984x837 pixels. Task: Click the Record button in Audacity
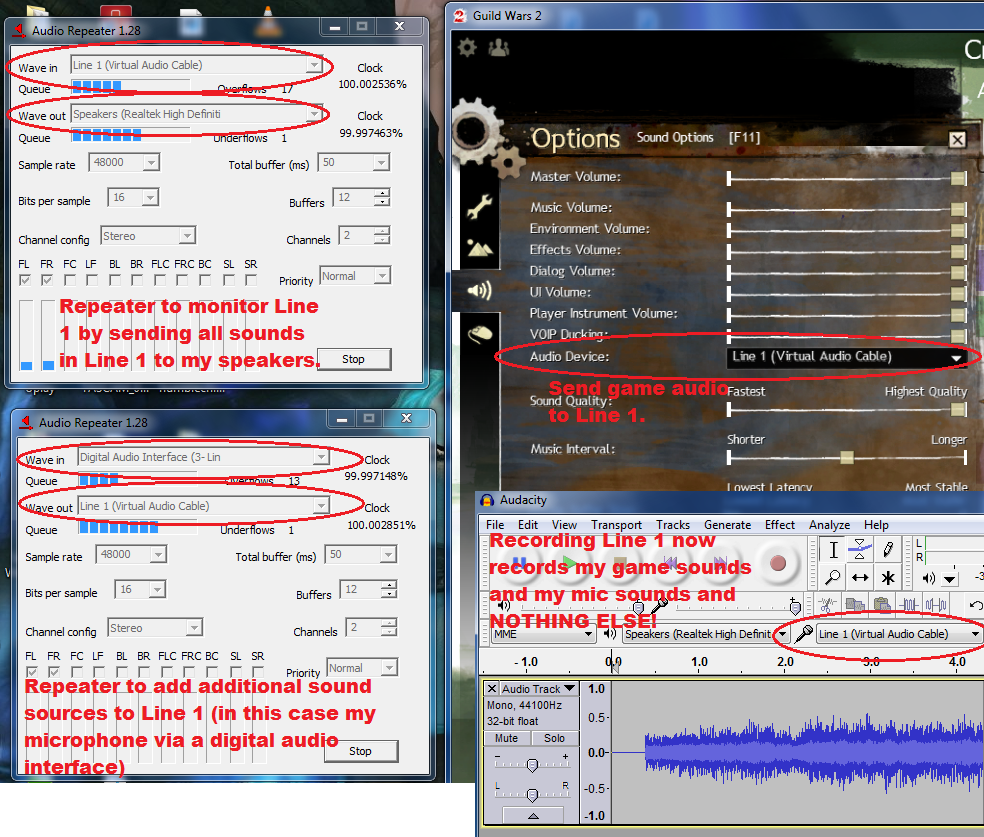(x=778, y=563)
